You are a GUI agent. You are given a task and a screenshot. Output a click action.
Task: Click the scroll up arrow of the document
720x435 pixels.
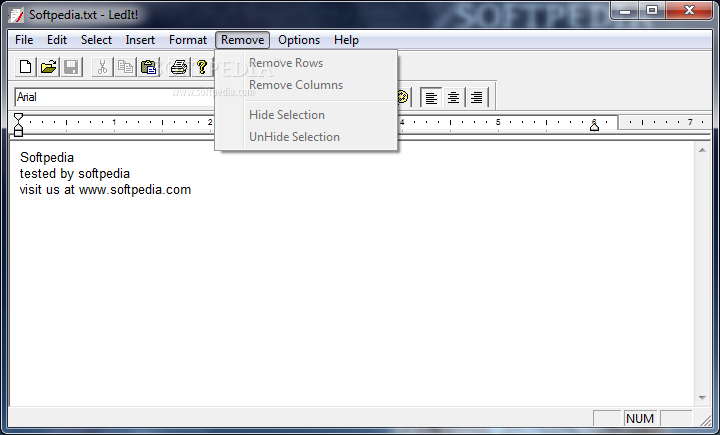[702, 150]
